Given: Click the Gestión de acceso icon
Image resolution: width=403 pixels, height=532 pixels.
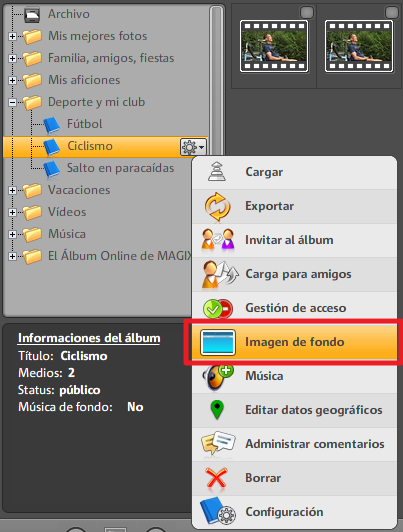Looking at the screenshot, I should pos(218,308).
